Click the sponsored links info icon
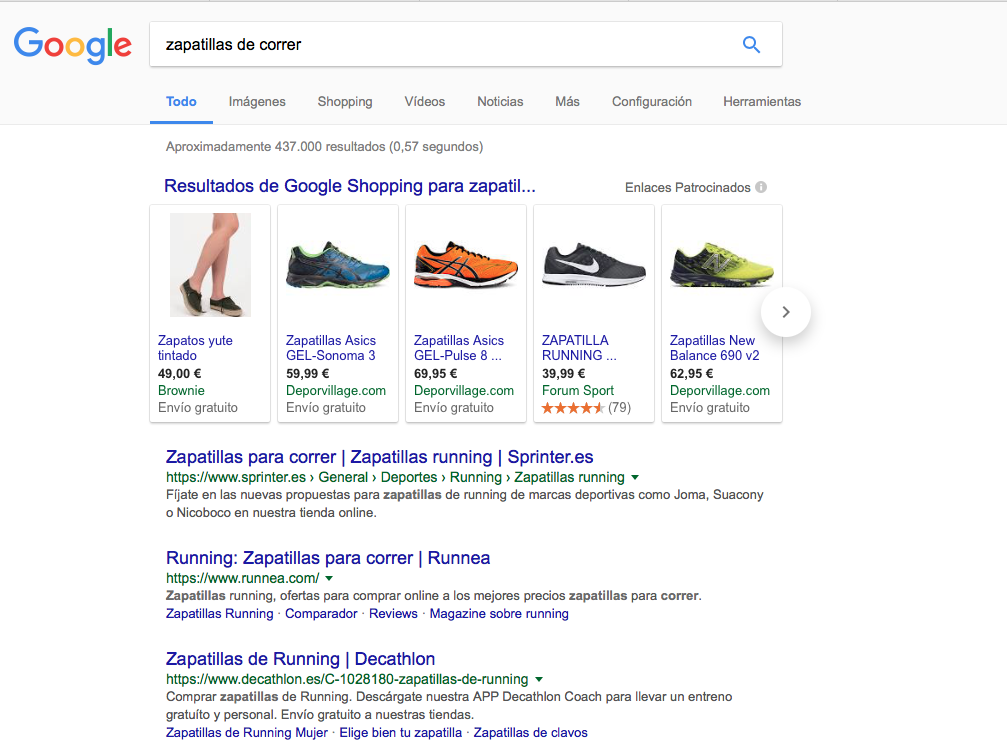The image size is (1007, 741). [x=761, y=187]
